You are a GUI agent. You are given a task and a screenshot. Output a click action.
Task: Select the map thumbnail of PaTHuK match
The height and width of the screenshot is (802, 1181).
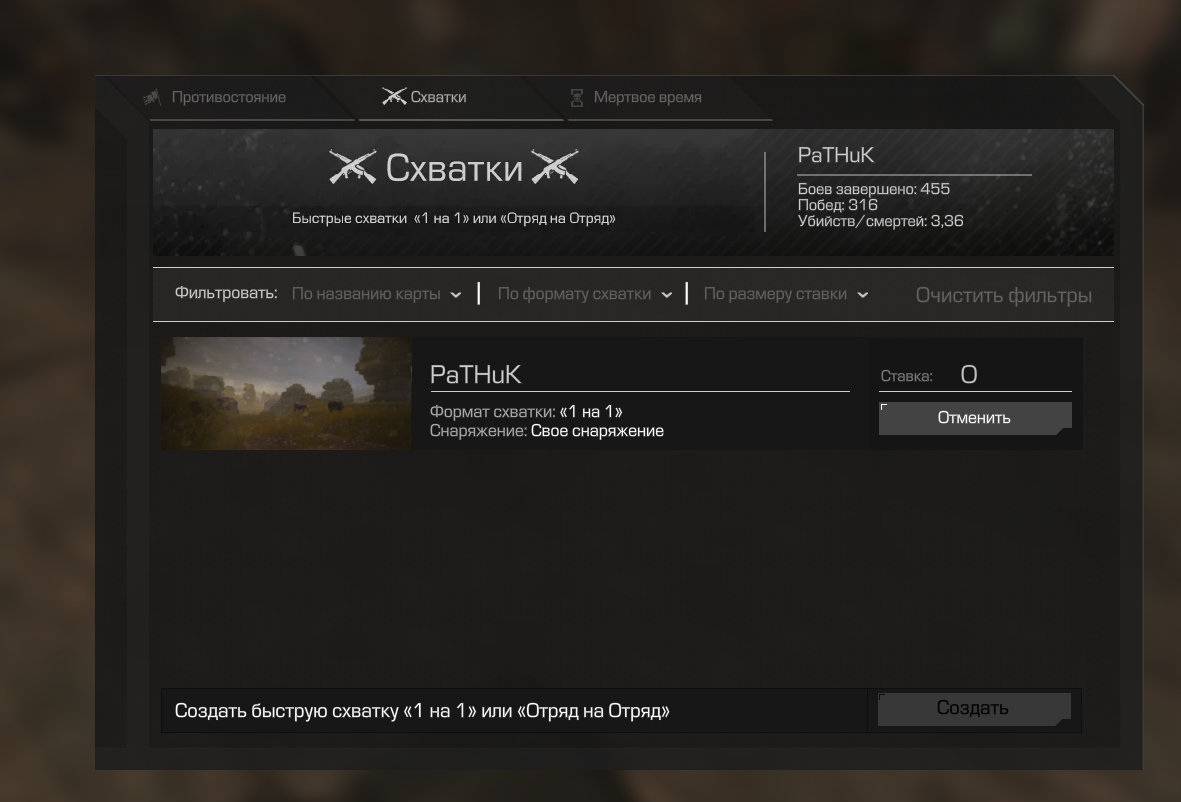tap(286, 393)
